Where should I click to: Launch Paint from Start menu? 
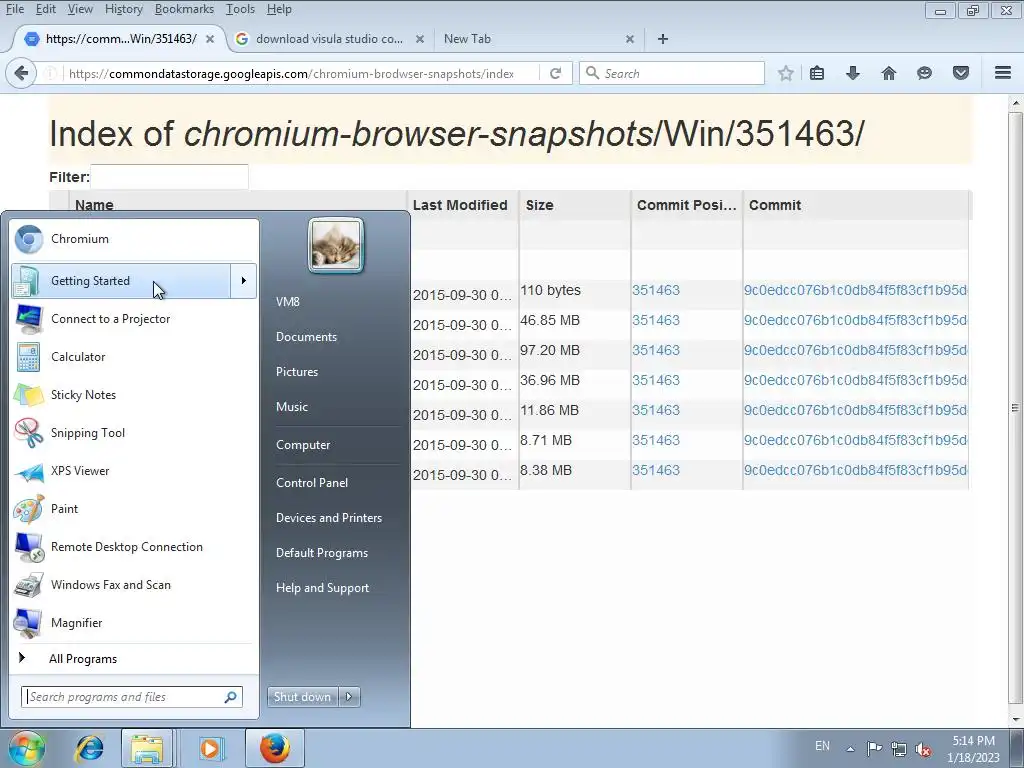(134, 509)
